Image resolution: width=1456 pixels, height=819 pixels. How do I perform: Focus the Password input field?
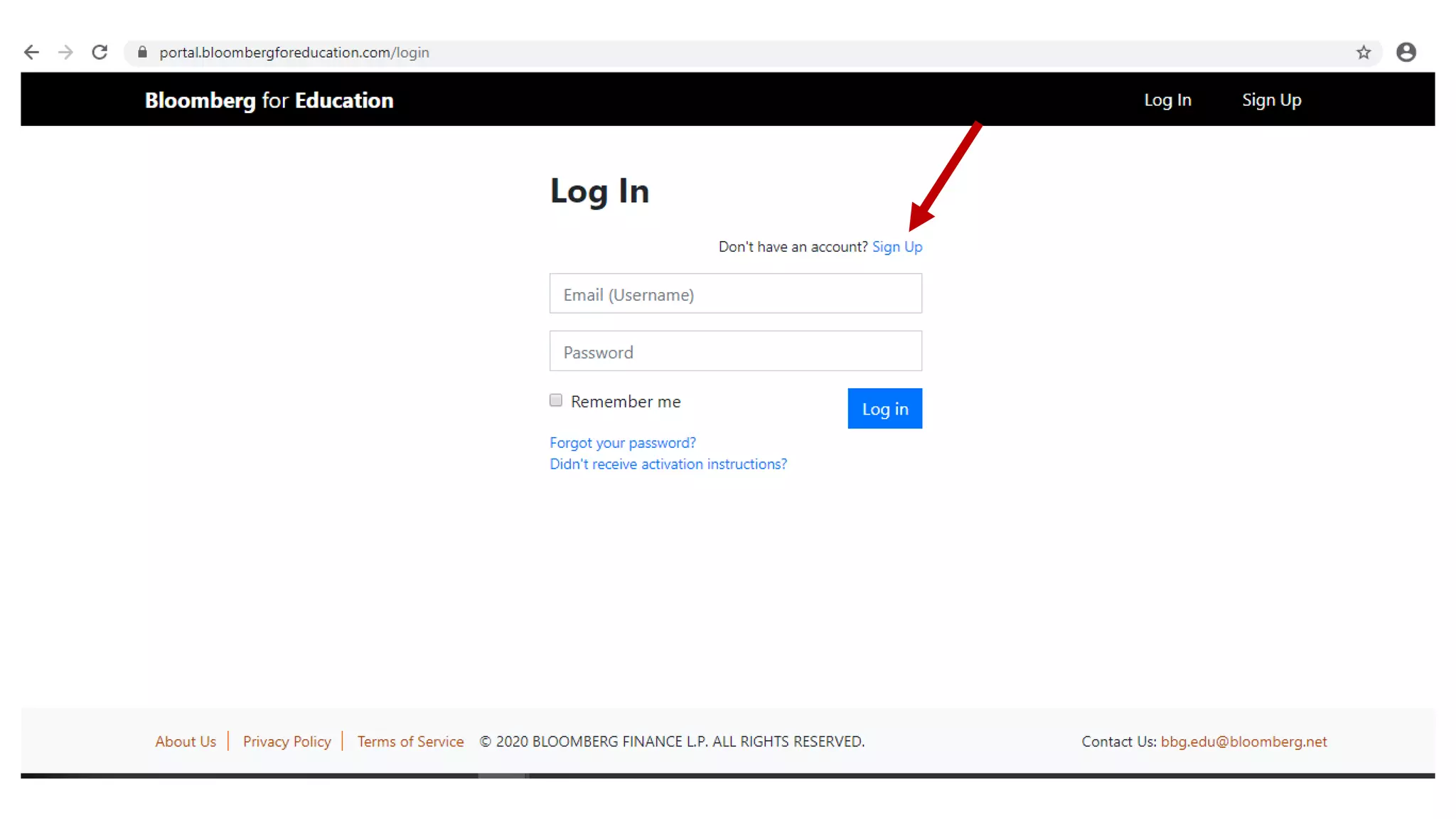[x=735, y=351]
